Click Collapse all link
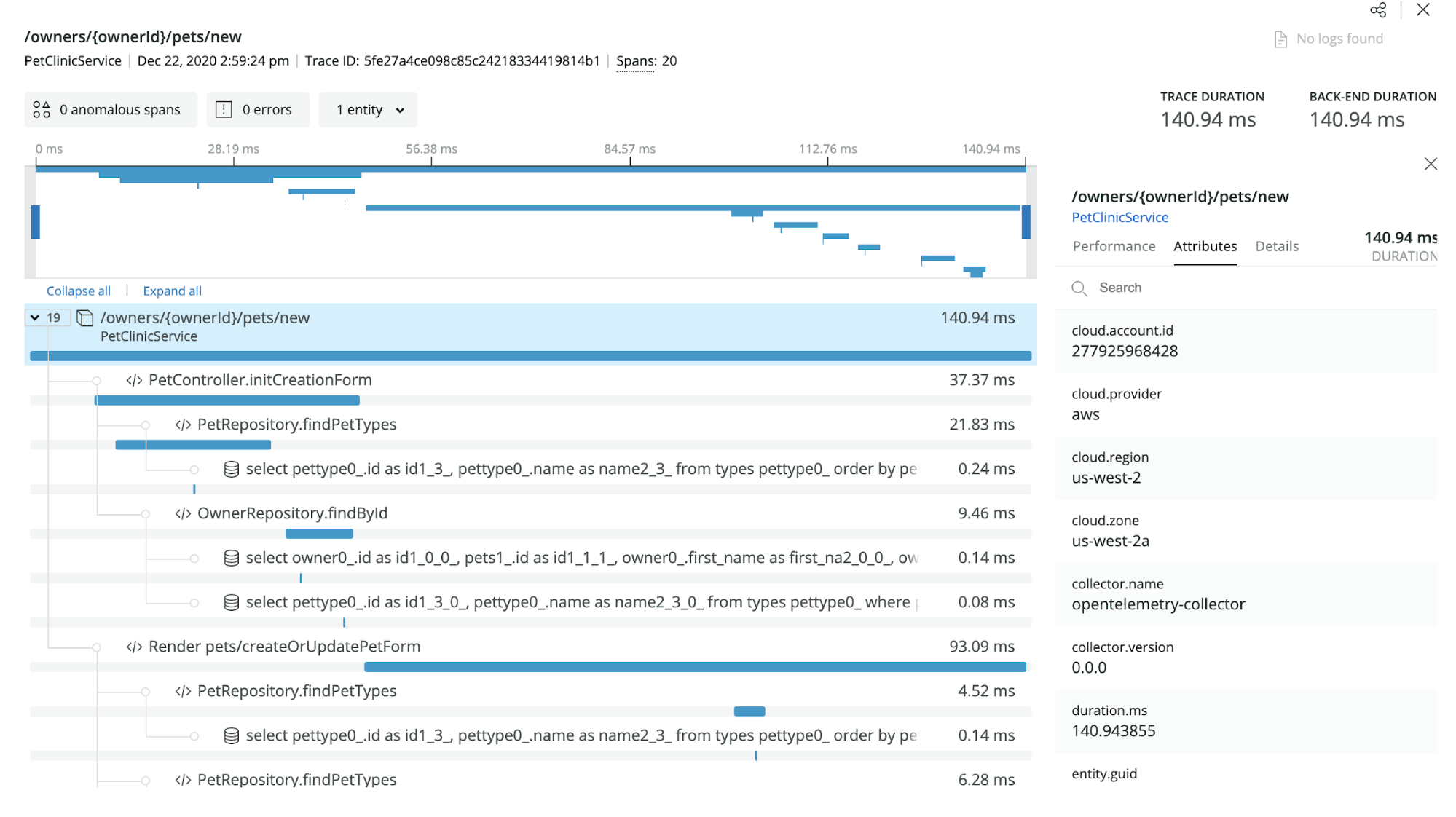1456x817 pixels. [79, 291]
